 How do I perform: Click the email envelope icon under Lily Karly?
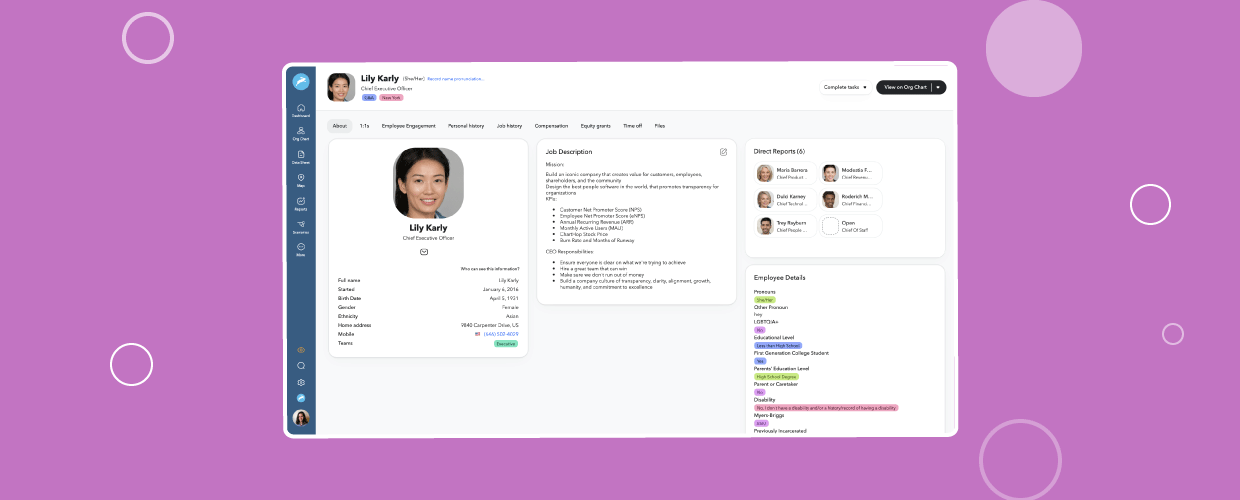(424, 252)
